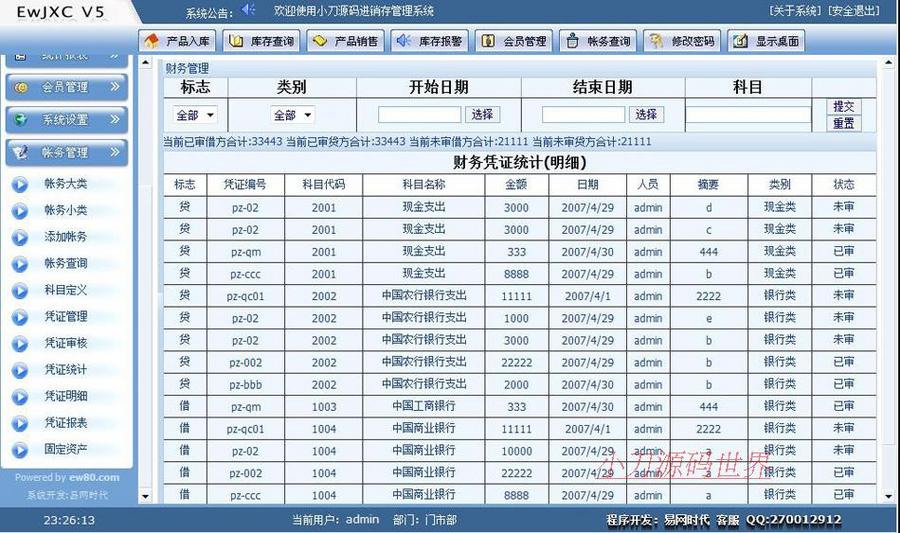Click the 财务管理 panel title

(187, 68)
